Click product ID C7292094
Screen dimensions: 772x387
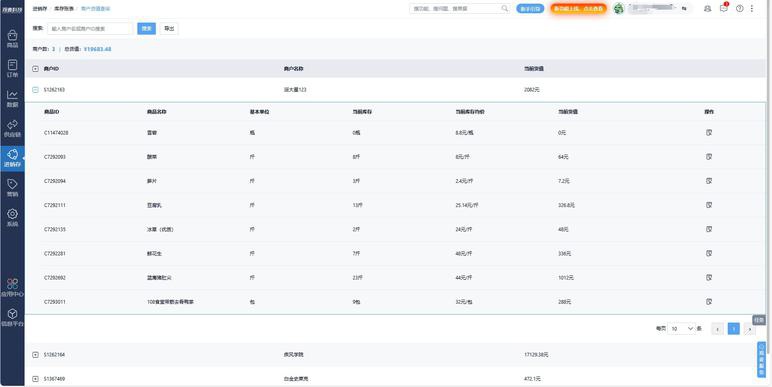tap(55, 181)
